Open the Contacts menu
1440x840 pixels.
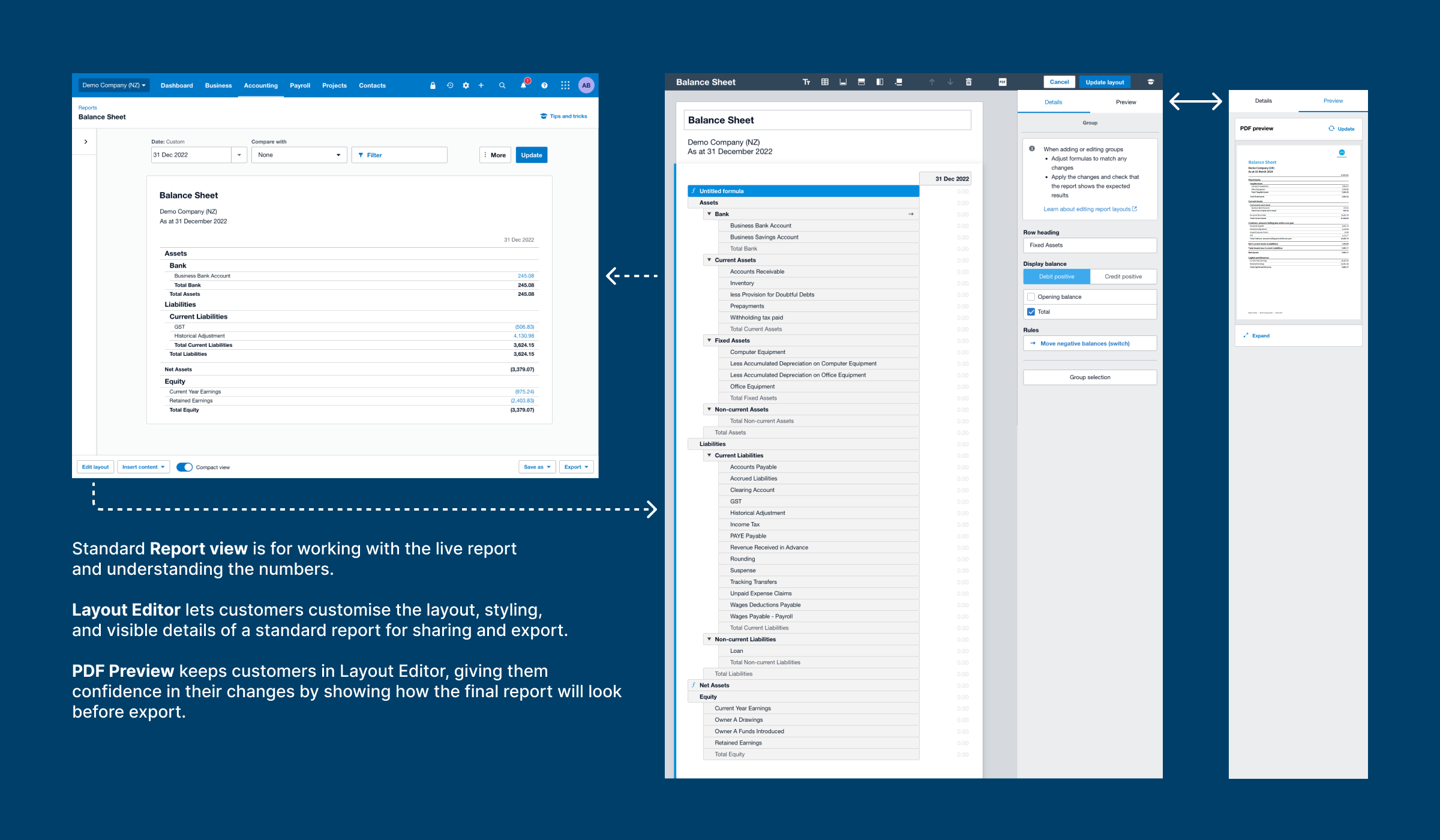click(x=373, y=86)
